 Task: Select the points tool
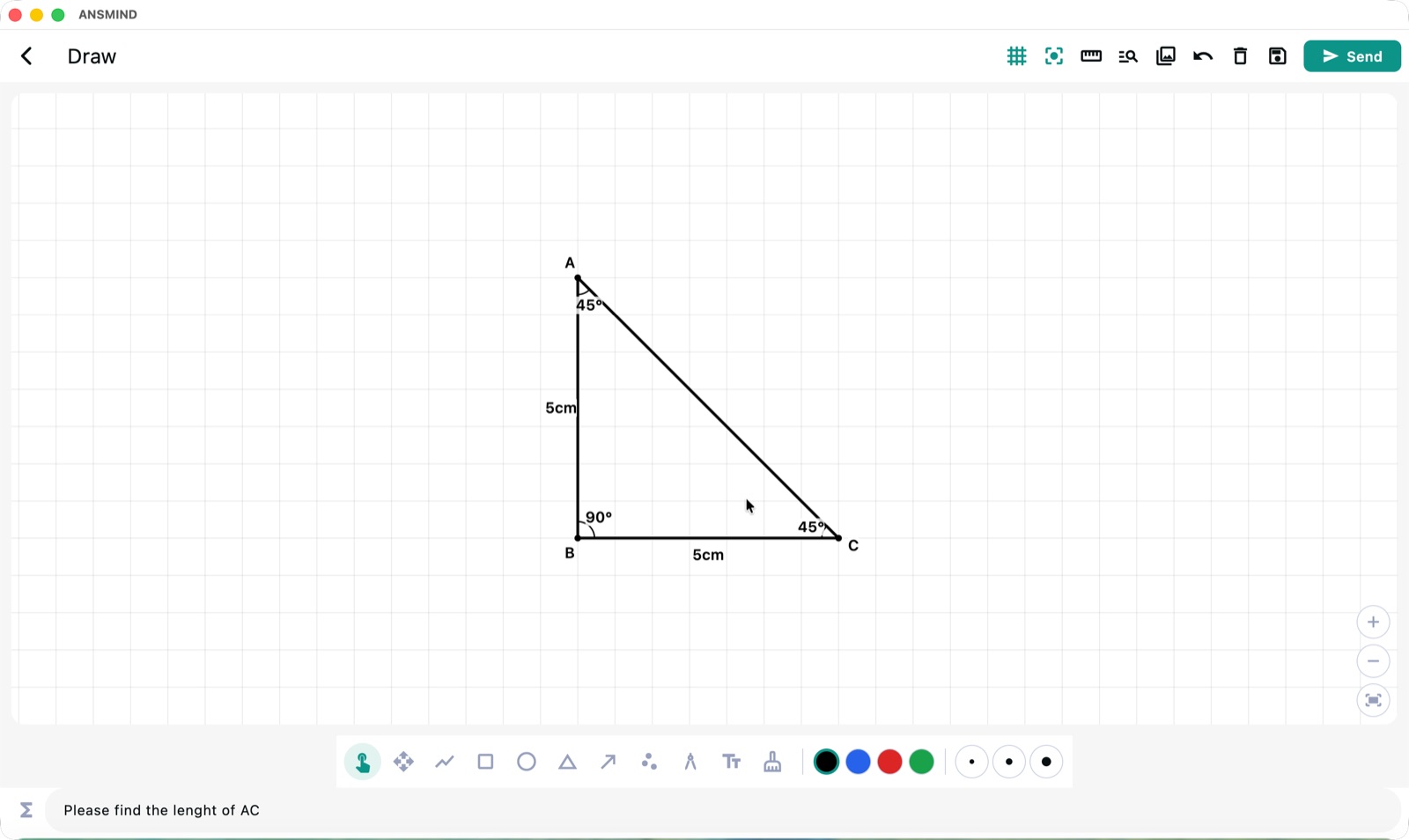(649, 762)
